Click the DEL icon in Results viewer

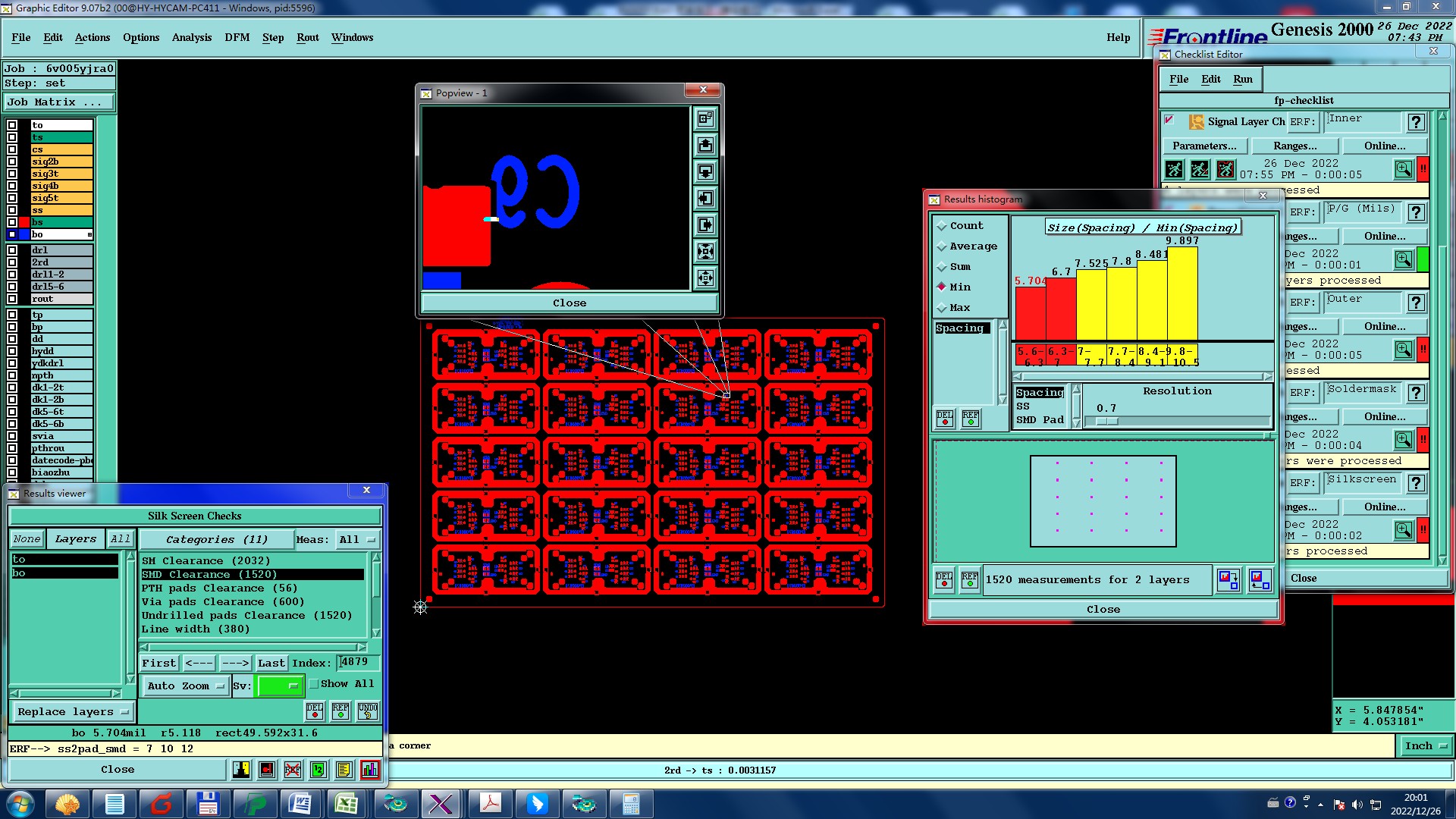[x=315, y=711]
